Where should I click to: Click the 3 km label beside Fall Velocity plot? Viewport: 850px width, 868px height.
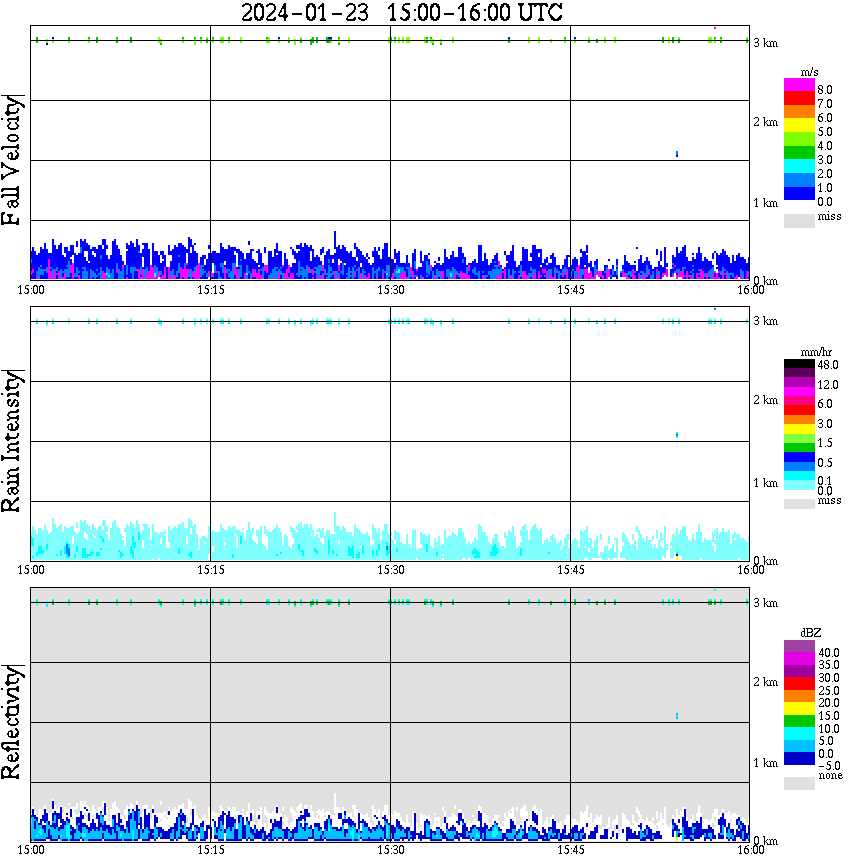point(765,43)
